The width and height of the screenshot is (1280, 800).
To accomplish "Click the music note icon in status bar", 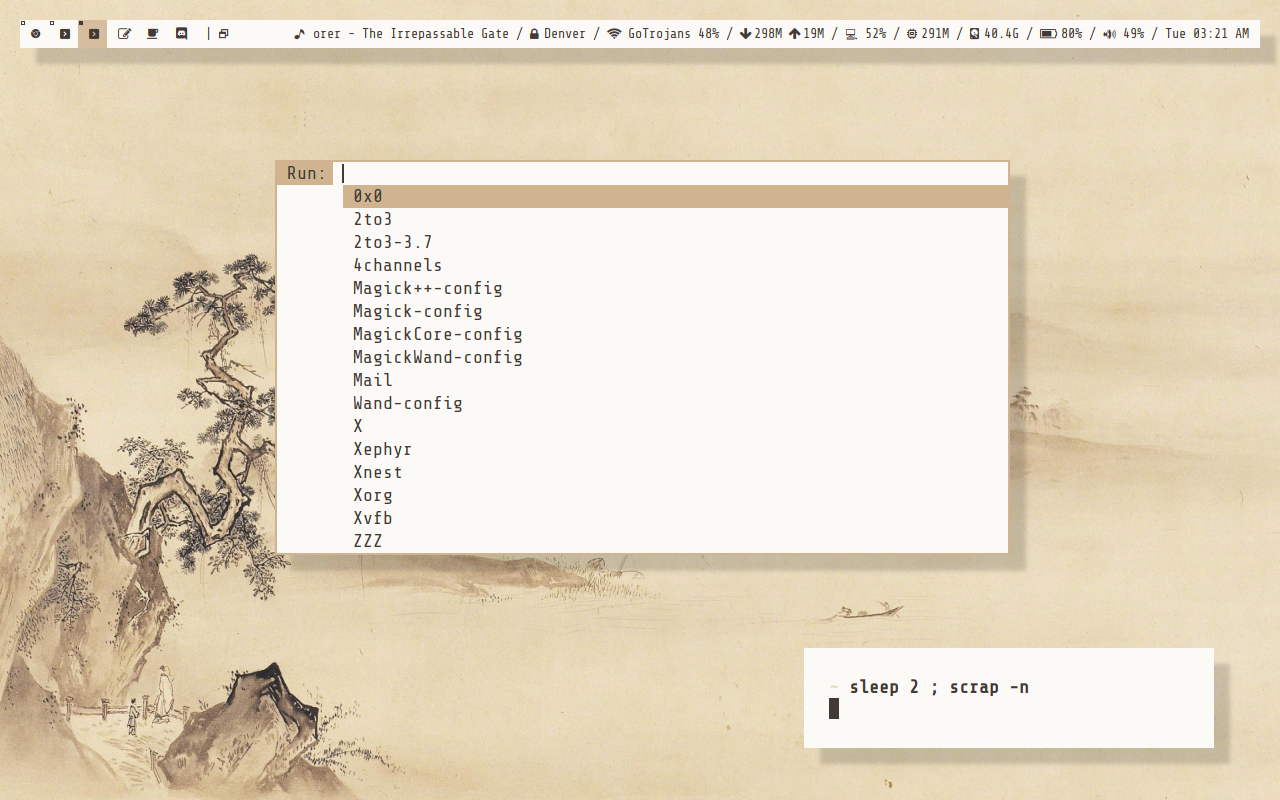I will [x=298, y=34].
